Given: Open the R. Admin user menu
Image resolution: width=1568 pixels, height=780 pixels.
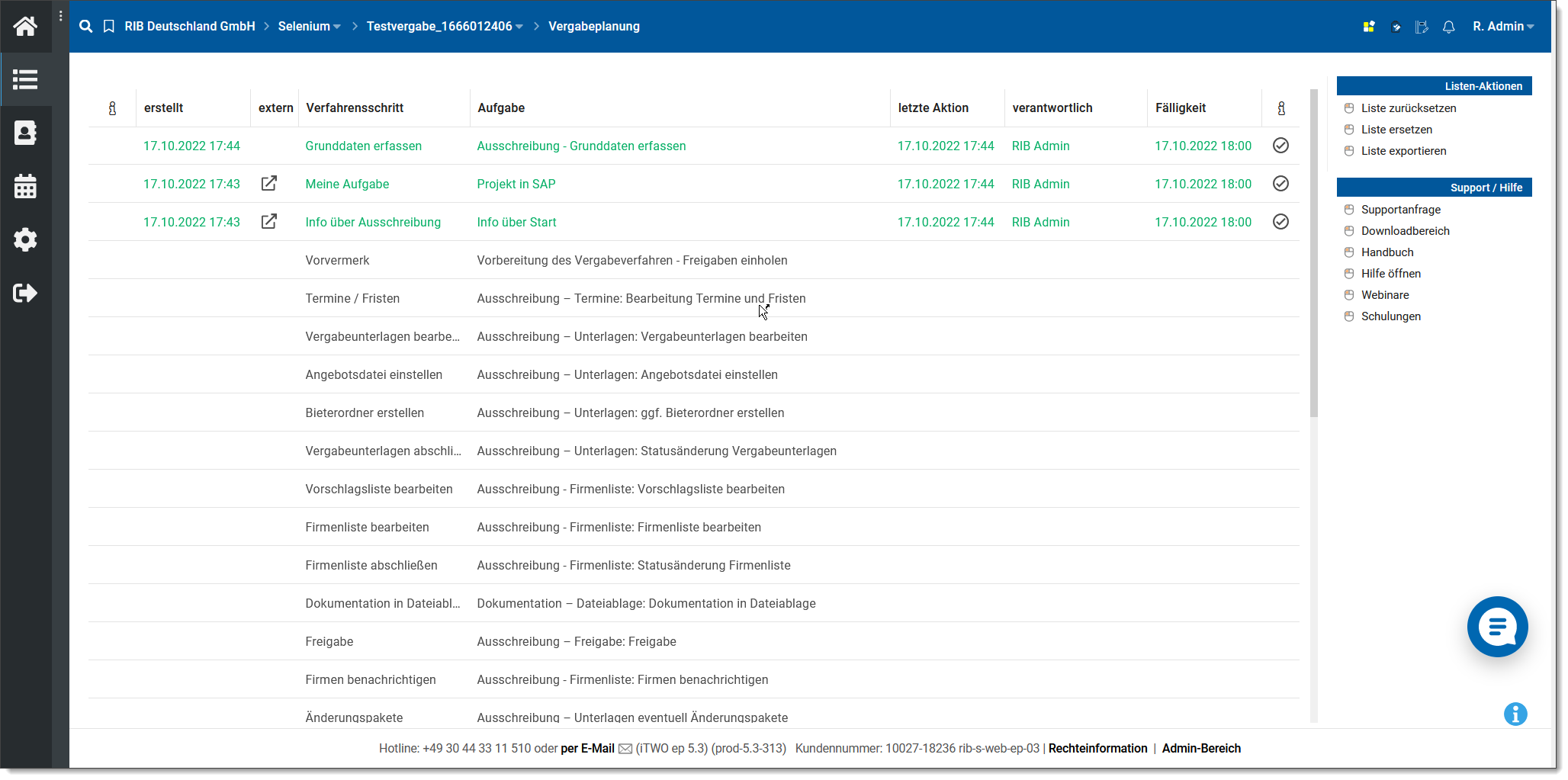Looking at the screenshot, I should [1503, 26].
